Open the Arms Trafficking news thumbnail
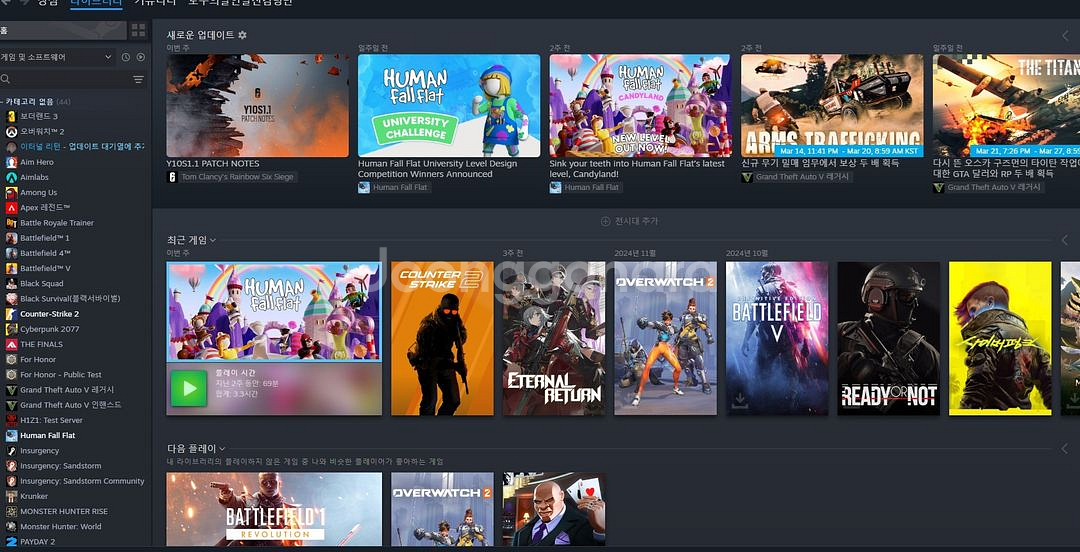1080x552 pixels. pos(832,105)
